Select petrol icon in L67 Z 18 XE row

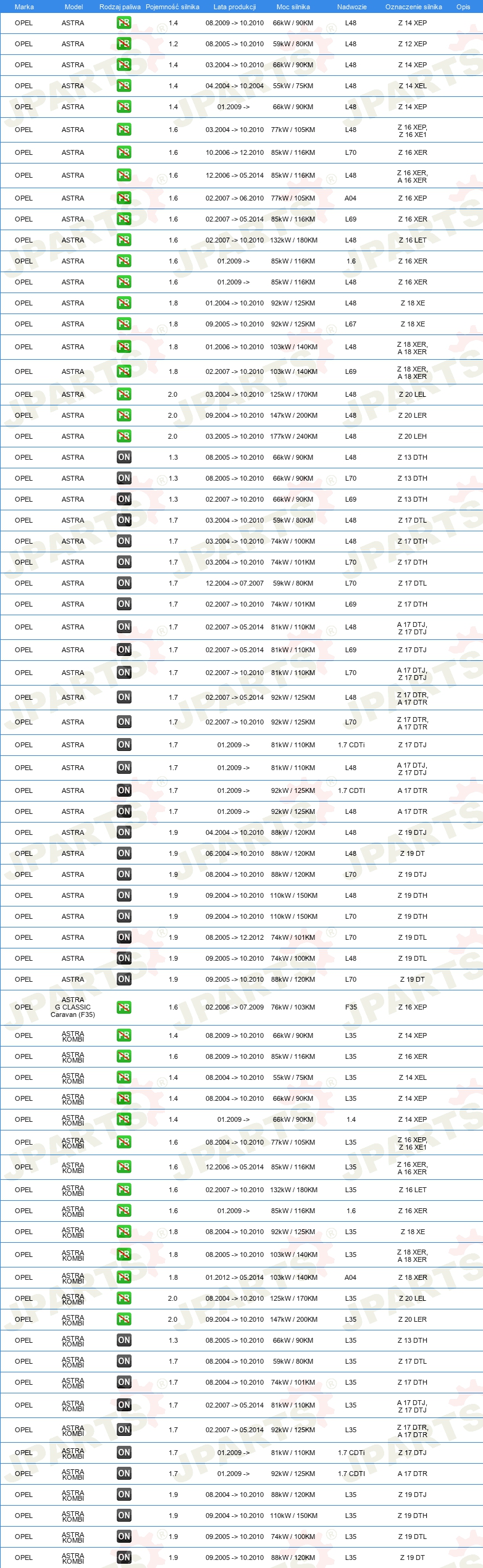click(124, 324)
